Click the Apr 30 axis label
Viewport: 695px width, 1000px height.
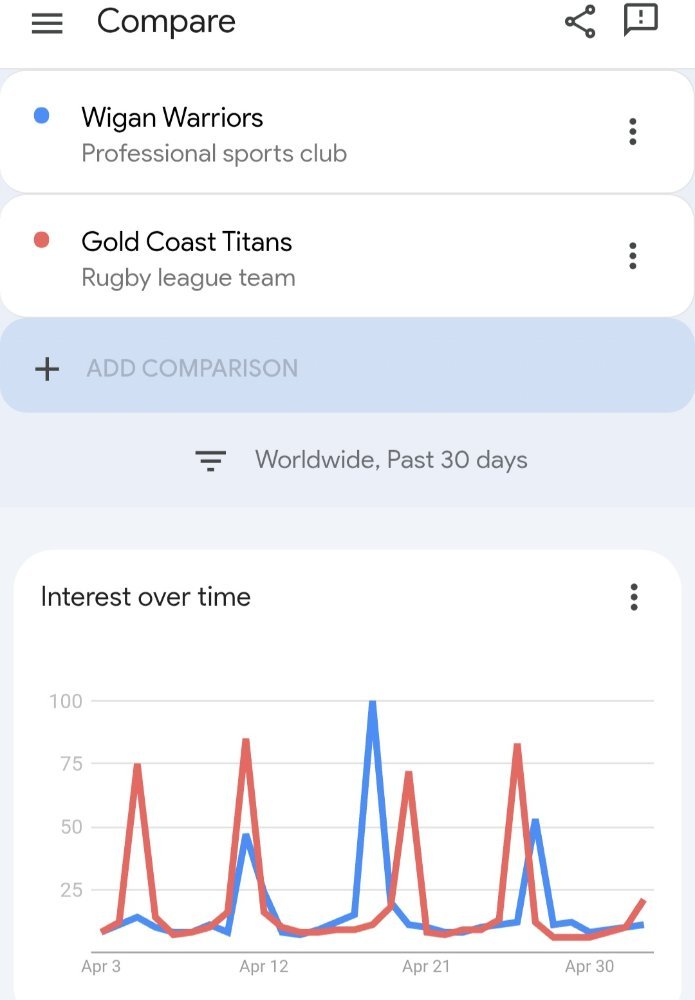589,967
